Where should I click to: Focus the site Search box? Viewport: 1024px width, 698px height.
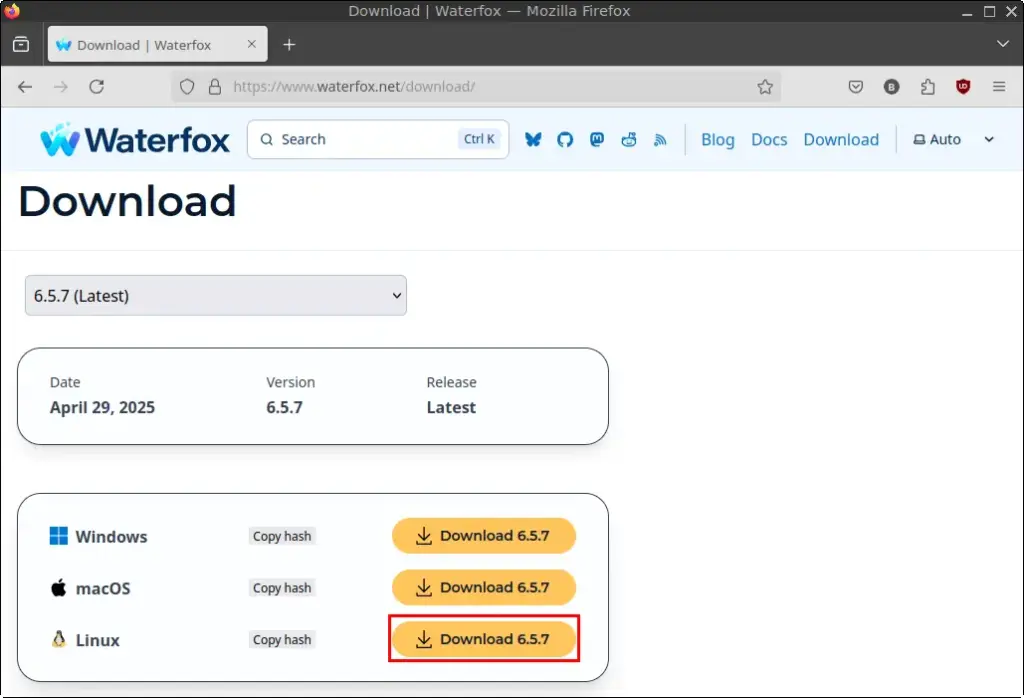378,139
